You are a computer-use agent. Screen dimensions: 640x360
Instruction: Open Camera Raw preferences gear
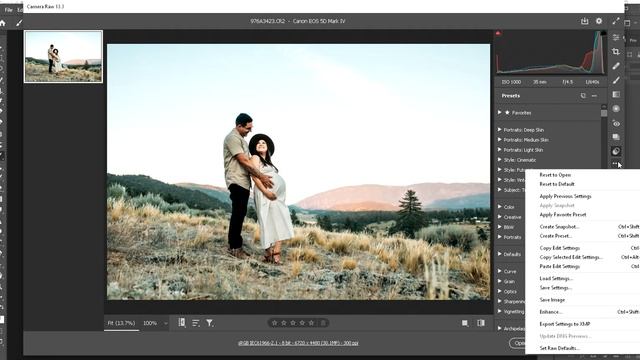point(599,21)
